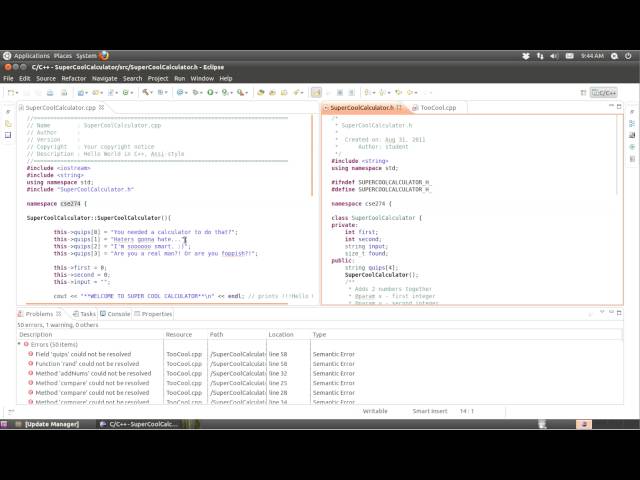Screen dimensions: 640x480
Task: Click the Previous Annotation arrow icon
Action: pyautogui.click(x=382, y=93)
